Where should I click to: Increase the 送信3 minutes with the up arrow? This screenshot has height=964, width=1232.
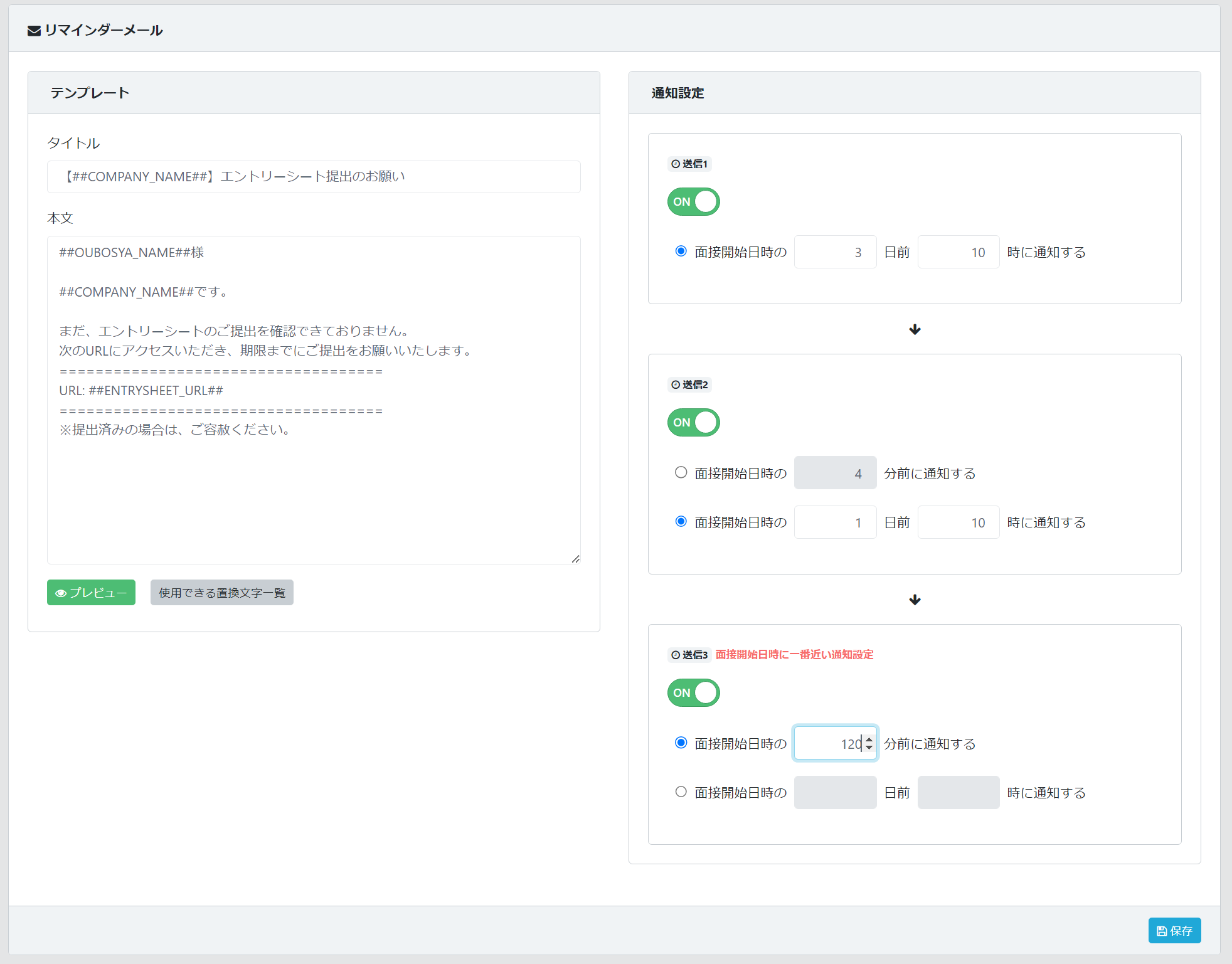(869, 739)
